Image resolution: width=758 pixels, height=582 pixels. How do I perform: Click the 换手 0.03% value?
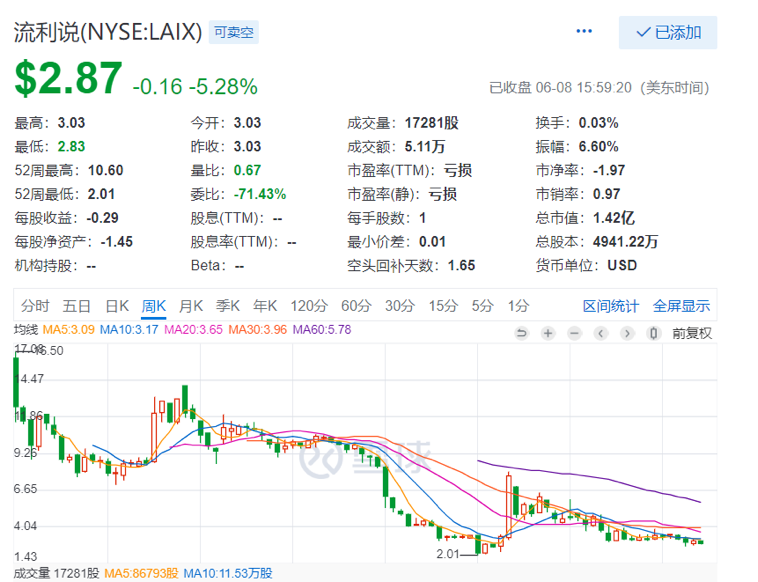click(x=598, y=123)
